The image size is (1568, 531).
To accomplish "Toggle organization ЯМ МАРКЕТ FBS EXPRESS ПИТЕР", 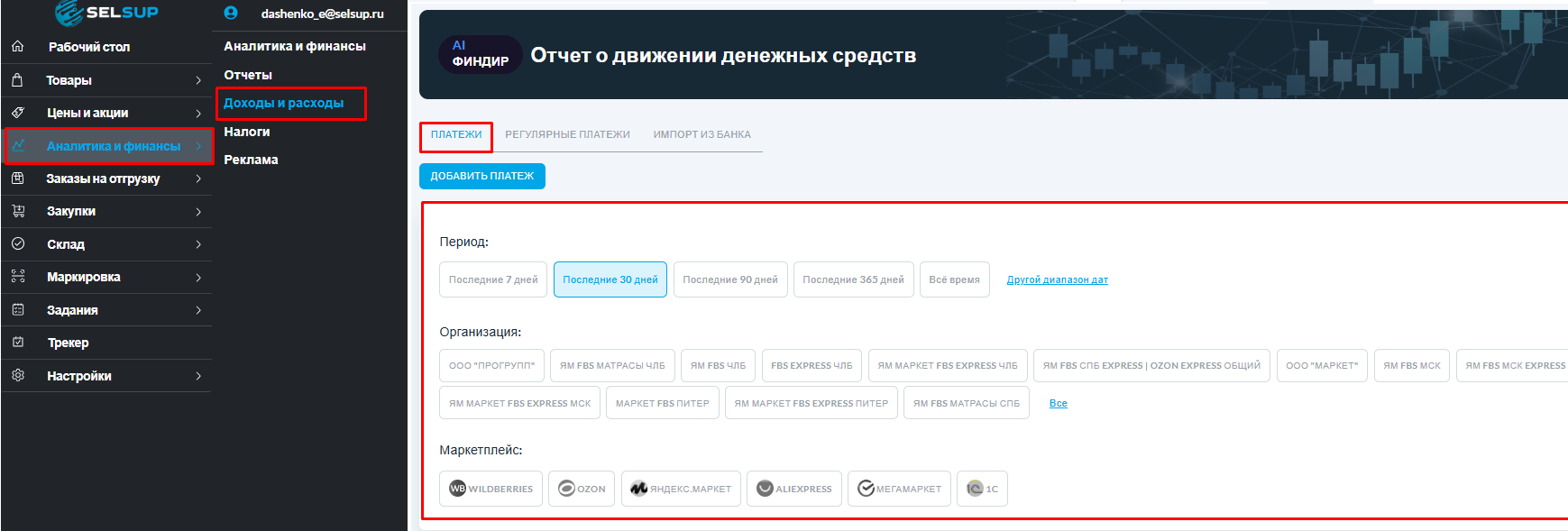I will [x=812, y=403].
